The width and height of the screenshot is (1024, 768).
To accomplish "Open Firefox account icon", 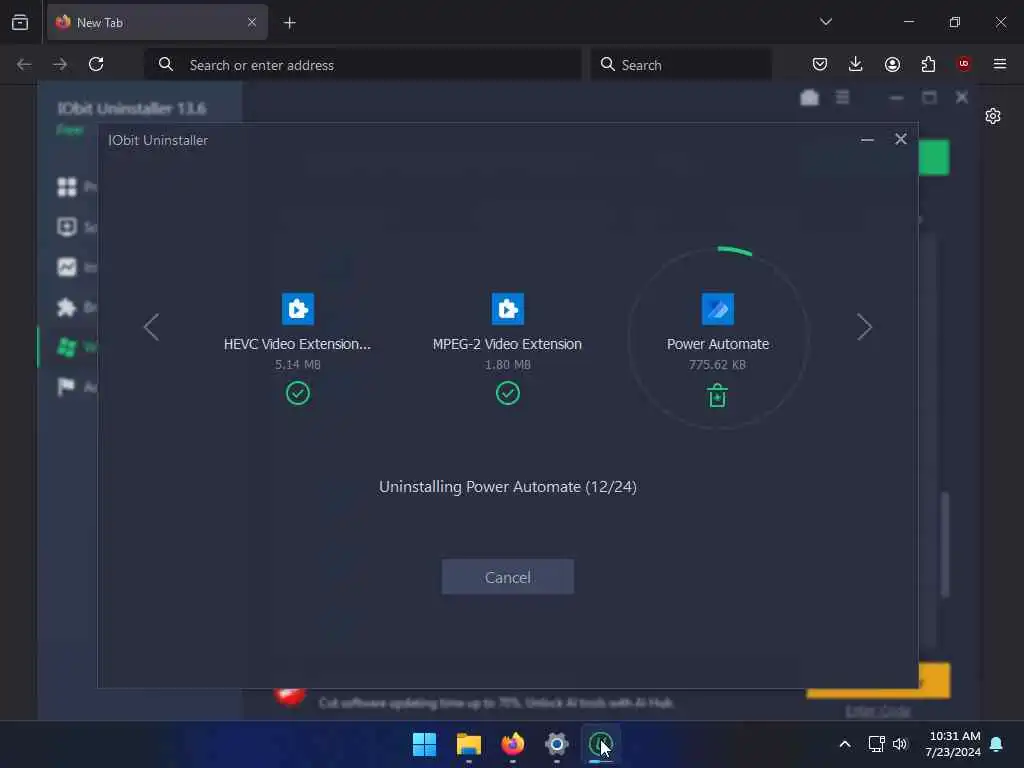I will (892, 64).
